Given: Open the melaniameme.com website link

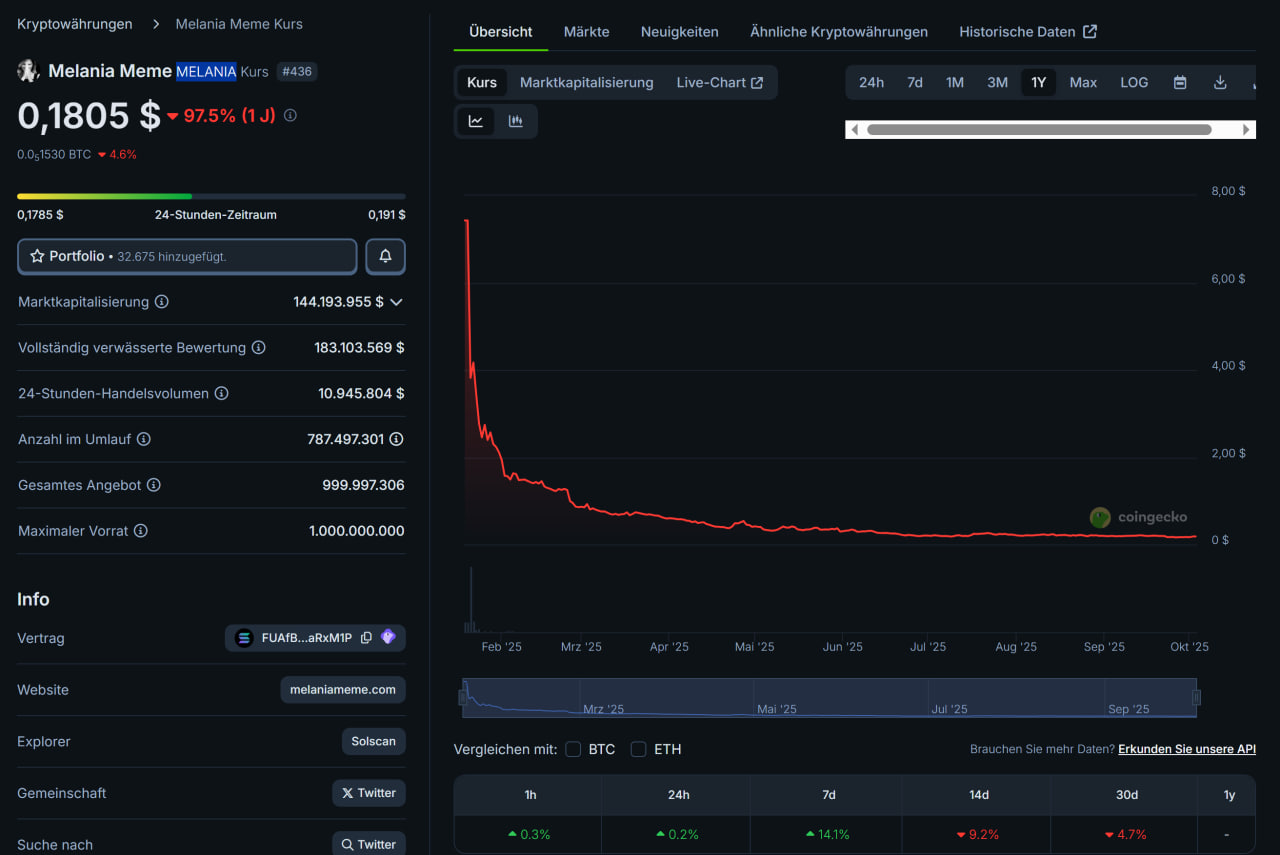Looking at the screenshot, I should tap(343, 690).
